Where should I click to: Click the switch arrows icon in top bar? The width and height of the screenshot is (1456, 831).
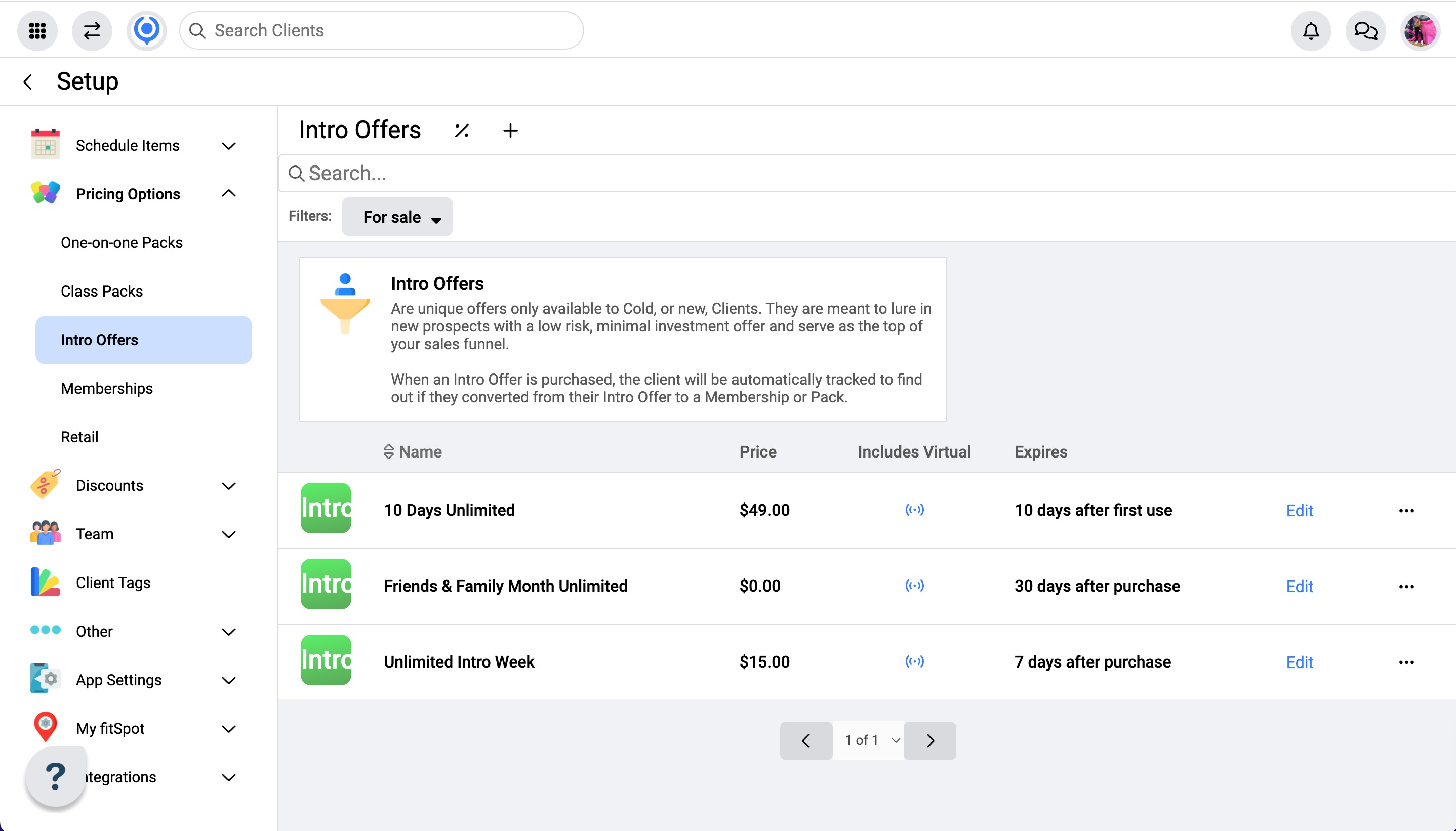(92, 30)
